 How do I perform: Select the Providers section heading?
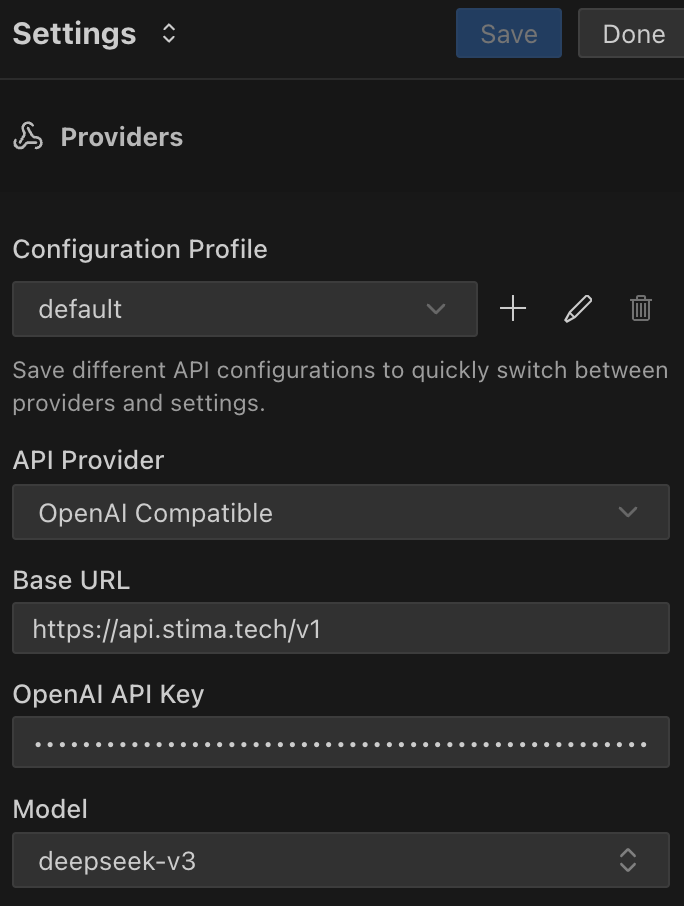(122, 137)
